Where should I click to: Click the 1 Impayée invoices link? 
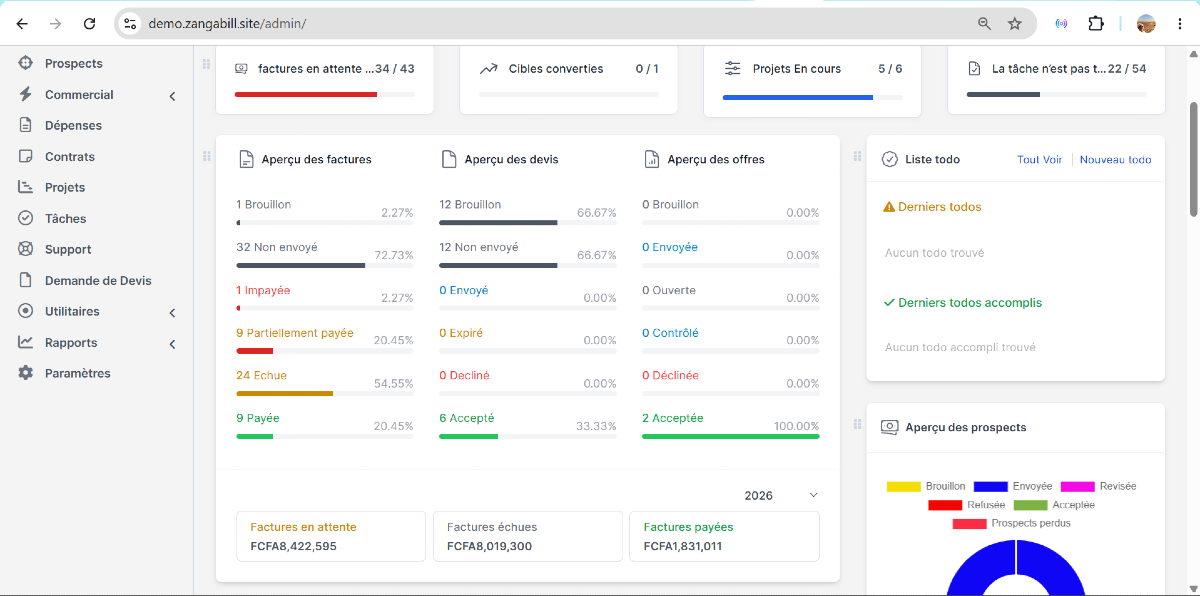click(x=264, y=290)
